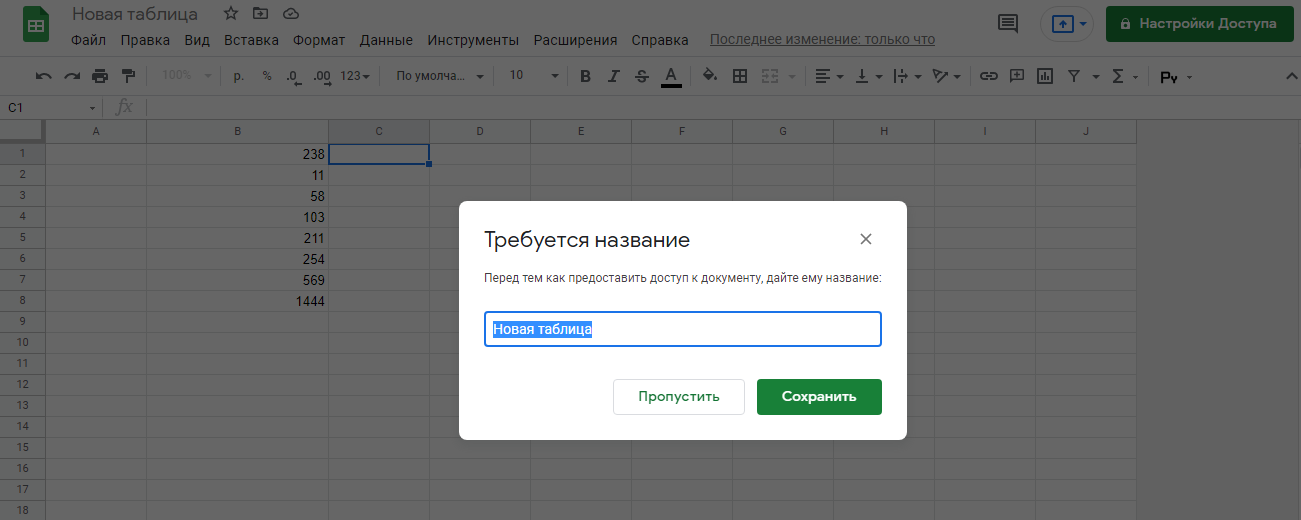Screen dimensions: 1301x520
Task: Toggle bold formatting
Action: pyautogui.click(x=585, y=76)
